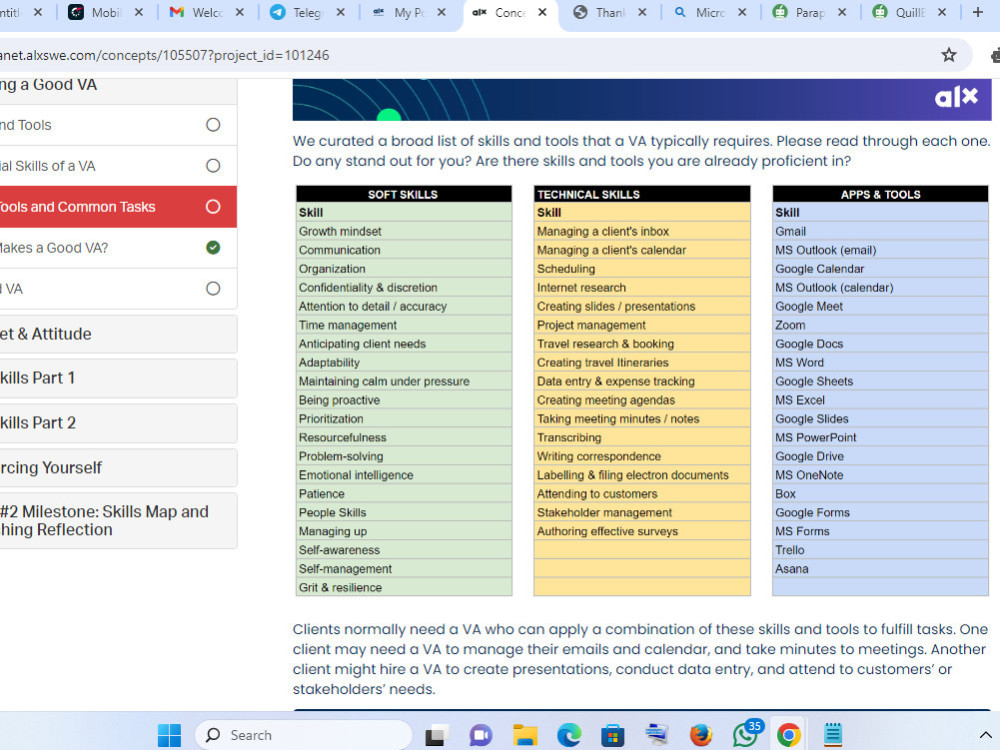Viewport: 1000px width, 750px height.
Task: Click 'Authoring effective surveys' row
Action: [x=642, y=531]
